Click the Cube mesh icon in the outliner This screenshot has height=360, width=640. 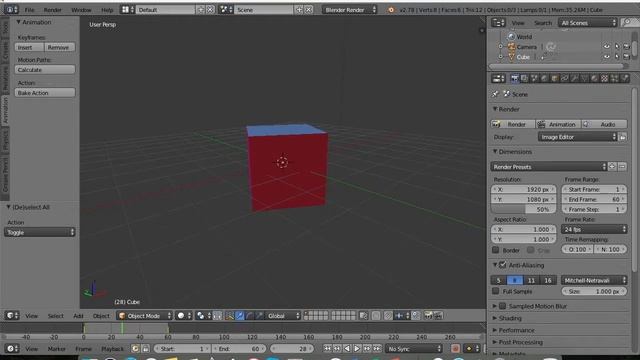click(511, 57)
